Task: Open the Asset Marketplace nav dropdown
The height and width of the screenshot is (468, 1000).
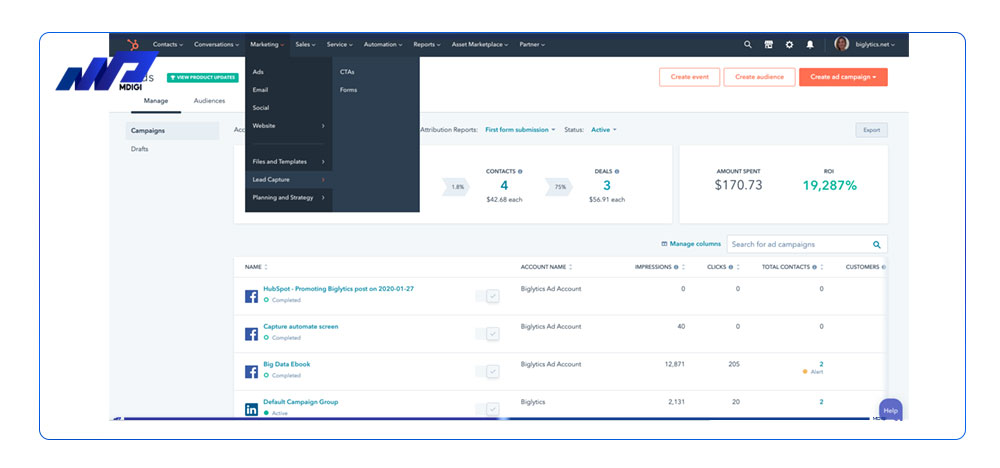Action: [x=480, y=45]
